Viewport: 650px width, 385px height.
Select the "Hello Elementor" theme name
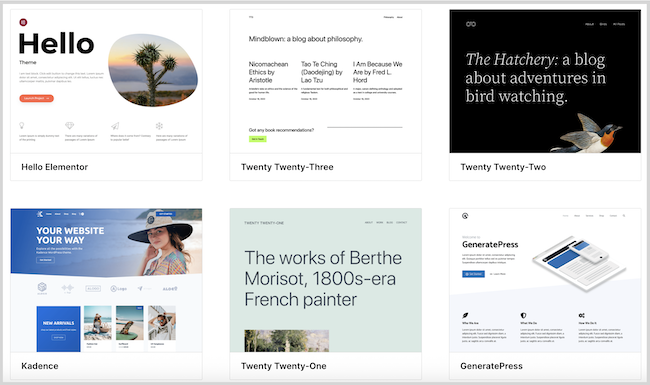[x=55, y=167]
